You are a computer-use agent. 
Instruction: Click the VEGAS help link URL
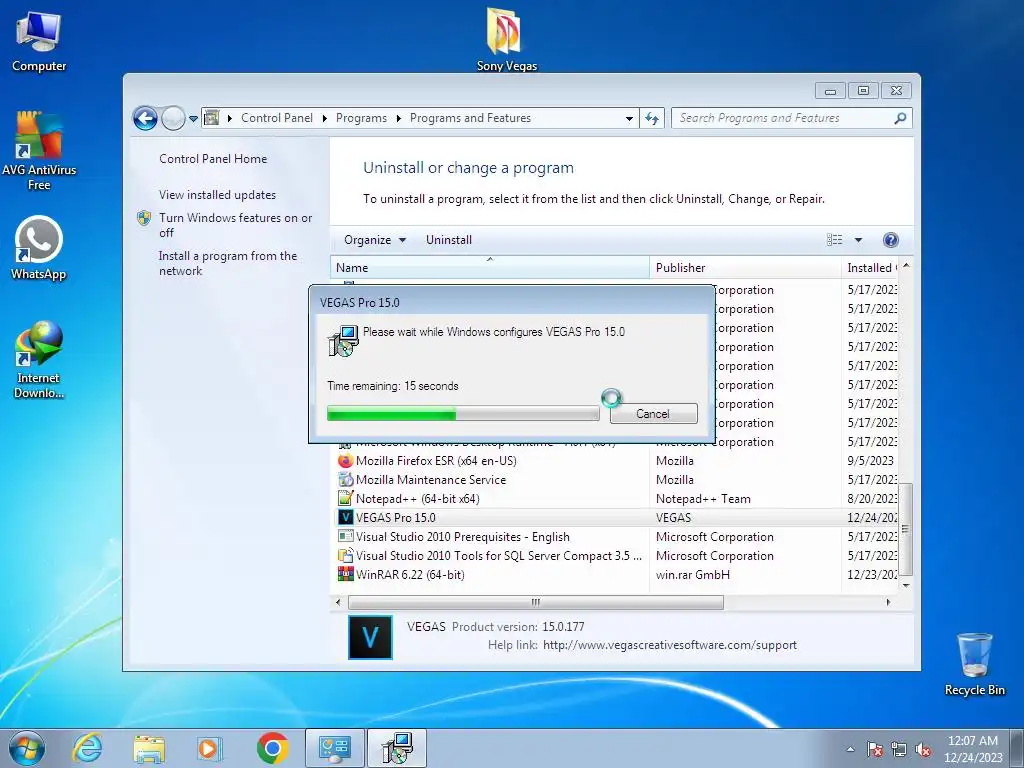(x=669, y=645)
